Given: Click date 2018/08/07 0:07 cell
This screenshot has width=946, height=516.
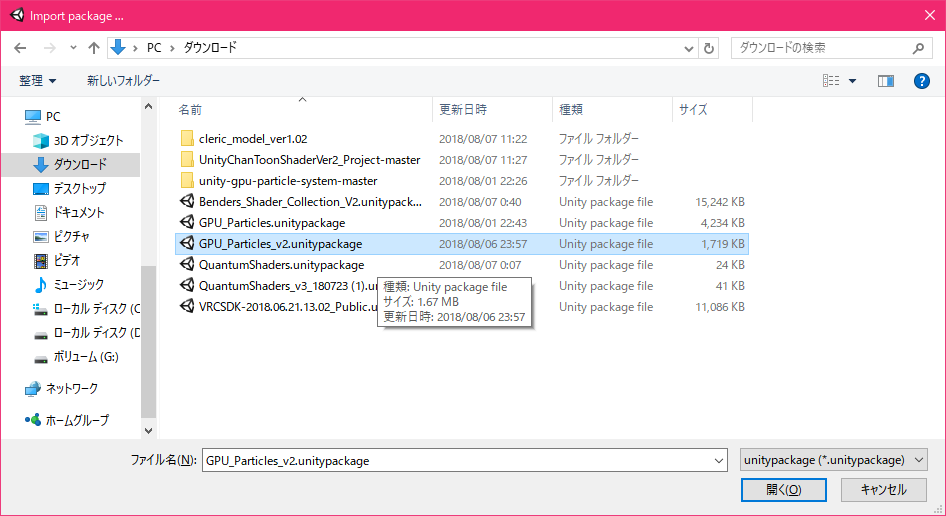Looking at the screenshot, I should pyautogui.click(x=480, y=265).
